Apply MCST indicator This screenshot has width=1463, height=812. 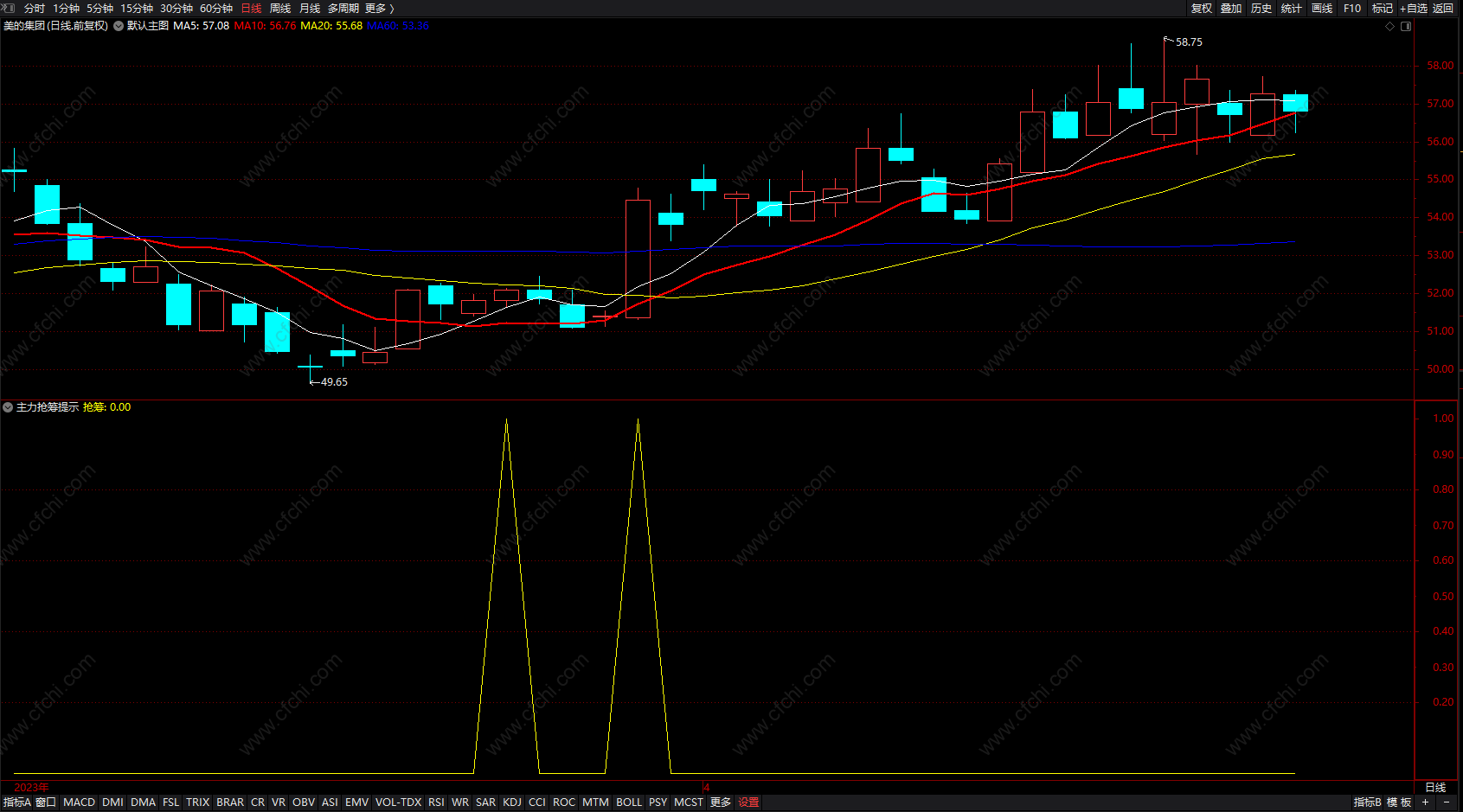tap(689, 802)
